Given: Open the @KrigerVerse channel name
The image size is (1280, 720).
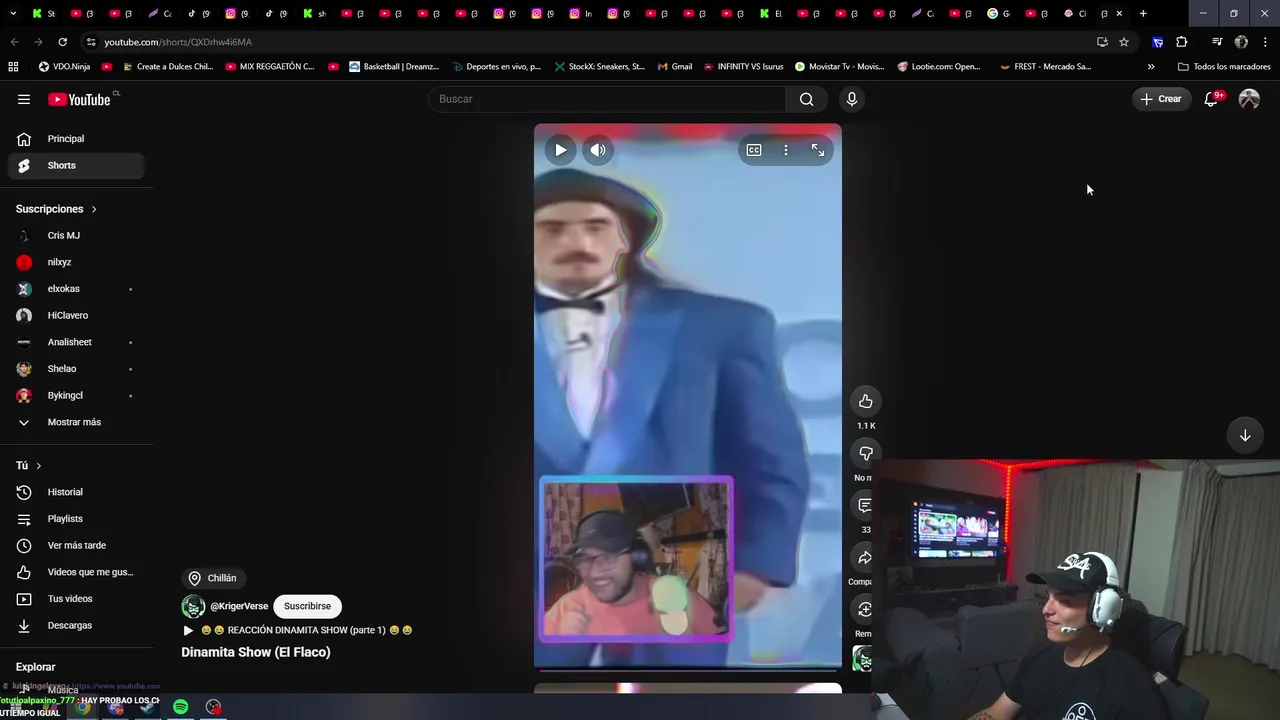Looking at the screenshot, I should [x=239, y=606].
